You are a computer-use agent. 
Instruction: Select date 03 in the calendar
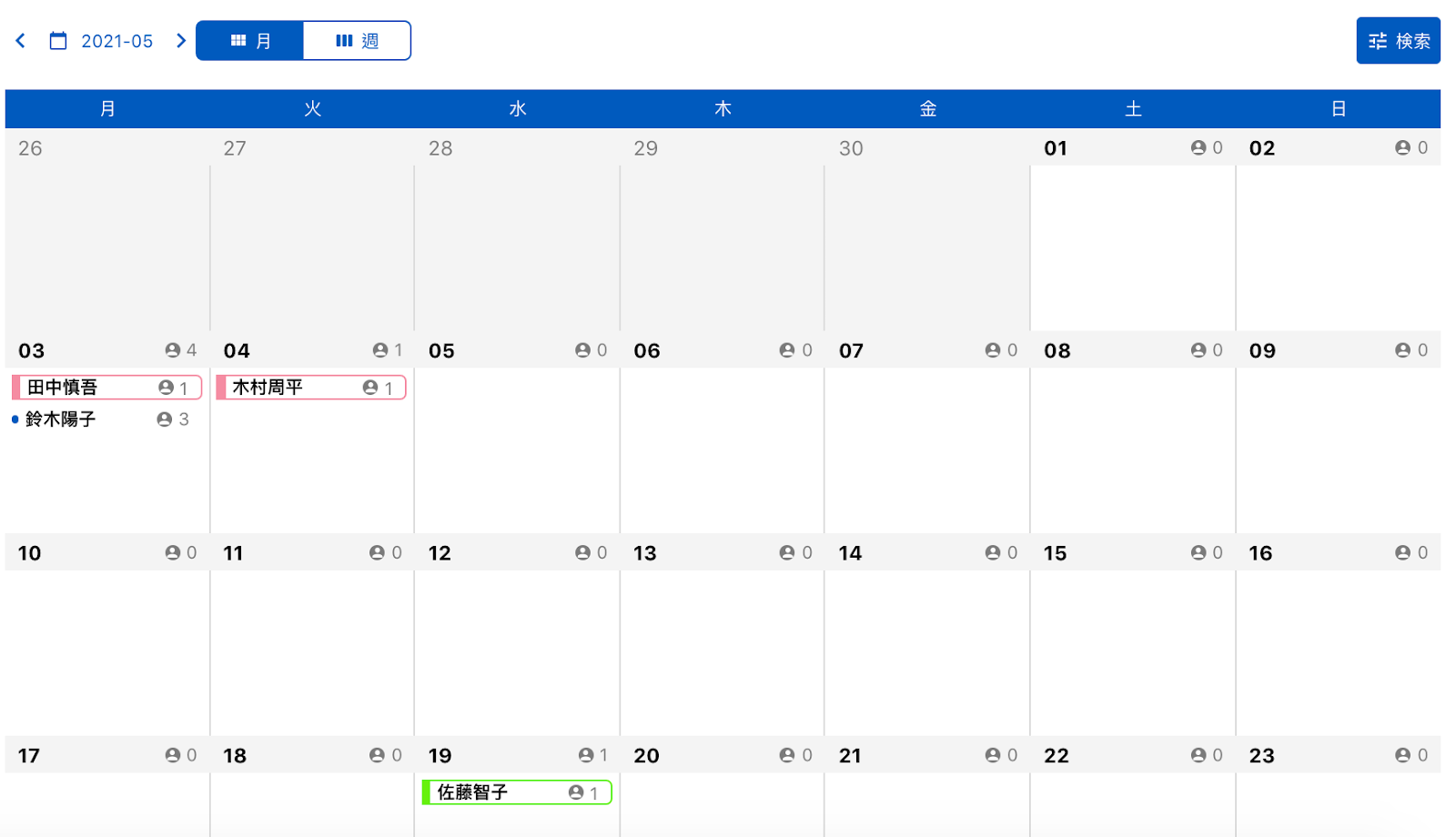pos(32,351)
